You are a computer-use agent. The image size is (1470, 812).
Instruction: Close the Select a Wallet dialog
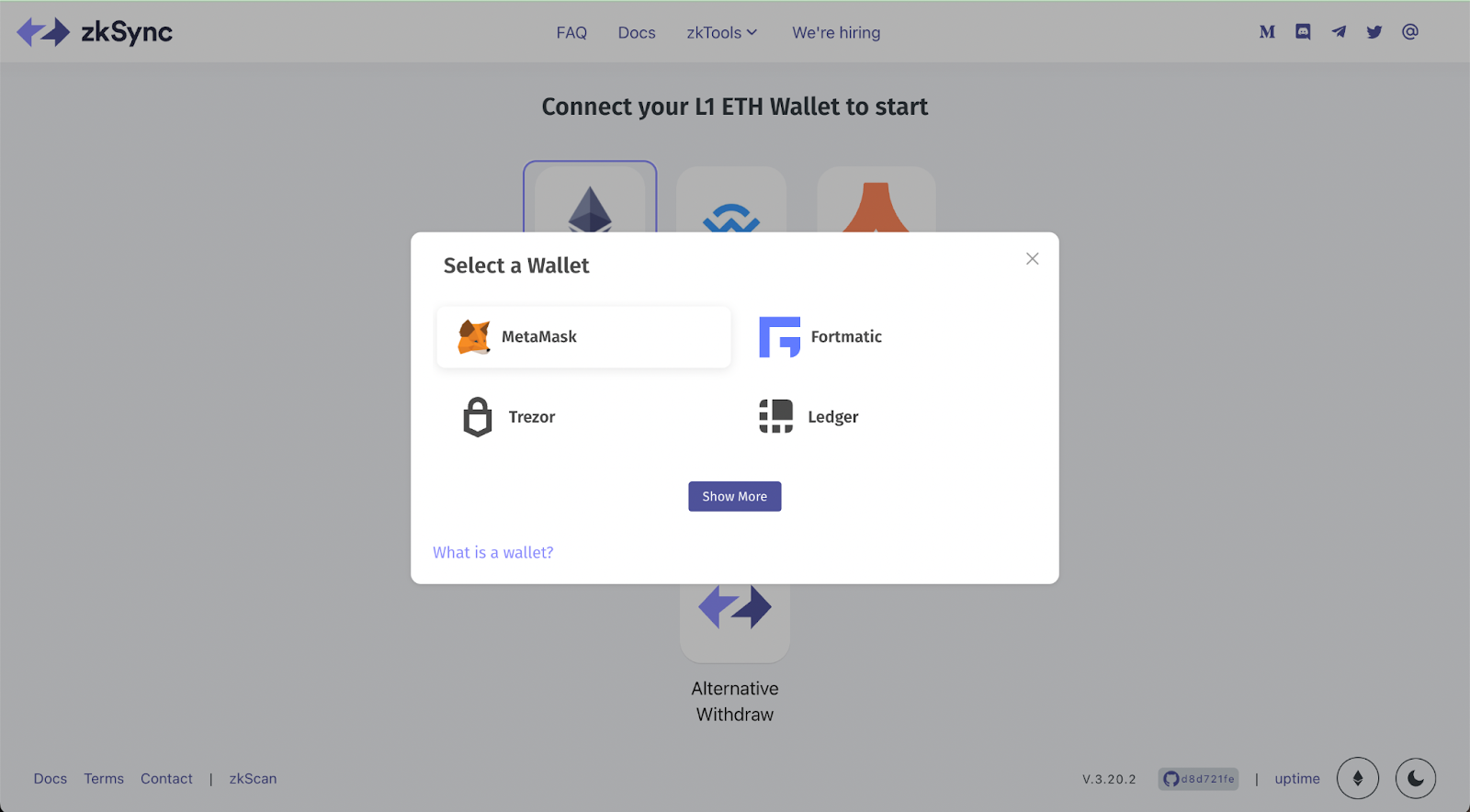coord(1033,259)
